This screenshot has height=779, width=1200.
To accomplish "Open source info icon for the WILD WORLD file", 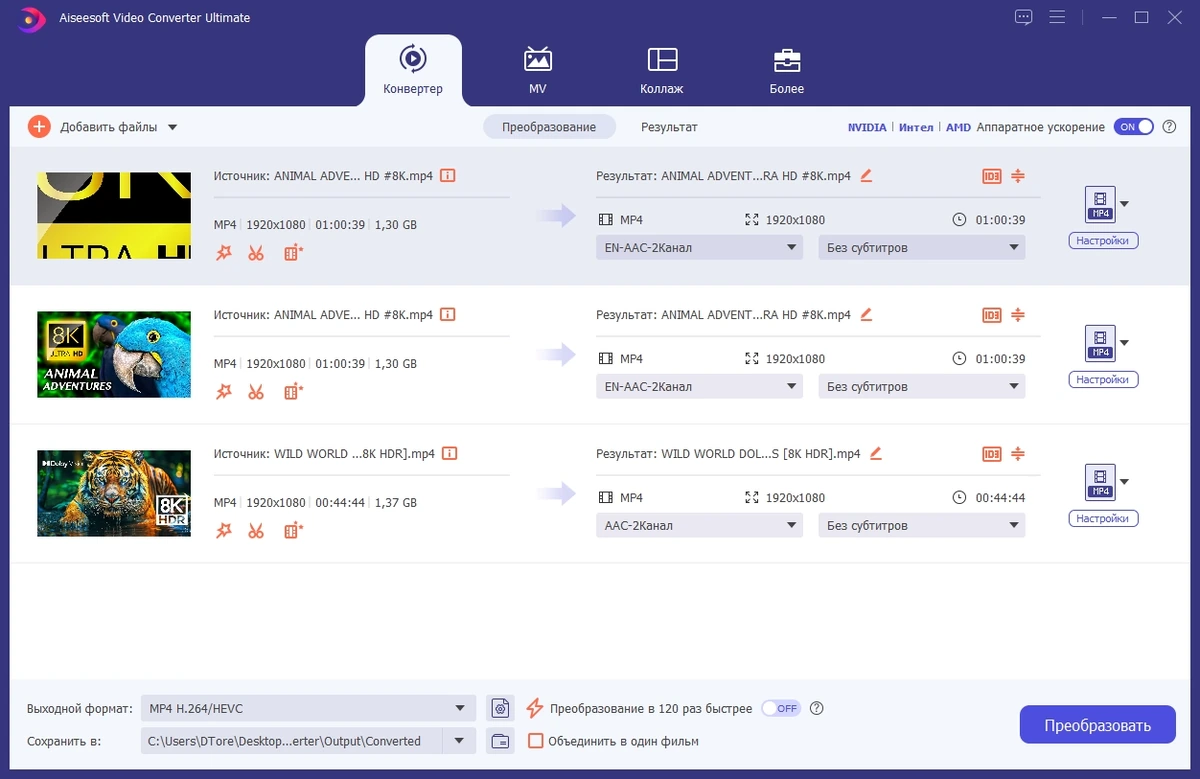I will point(450,453).
